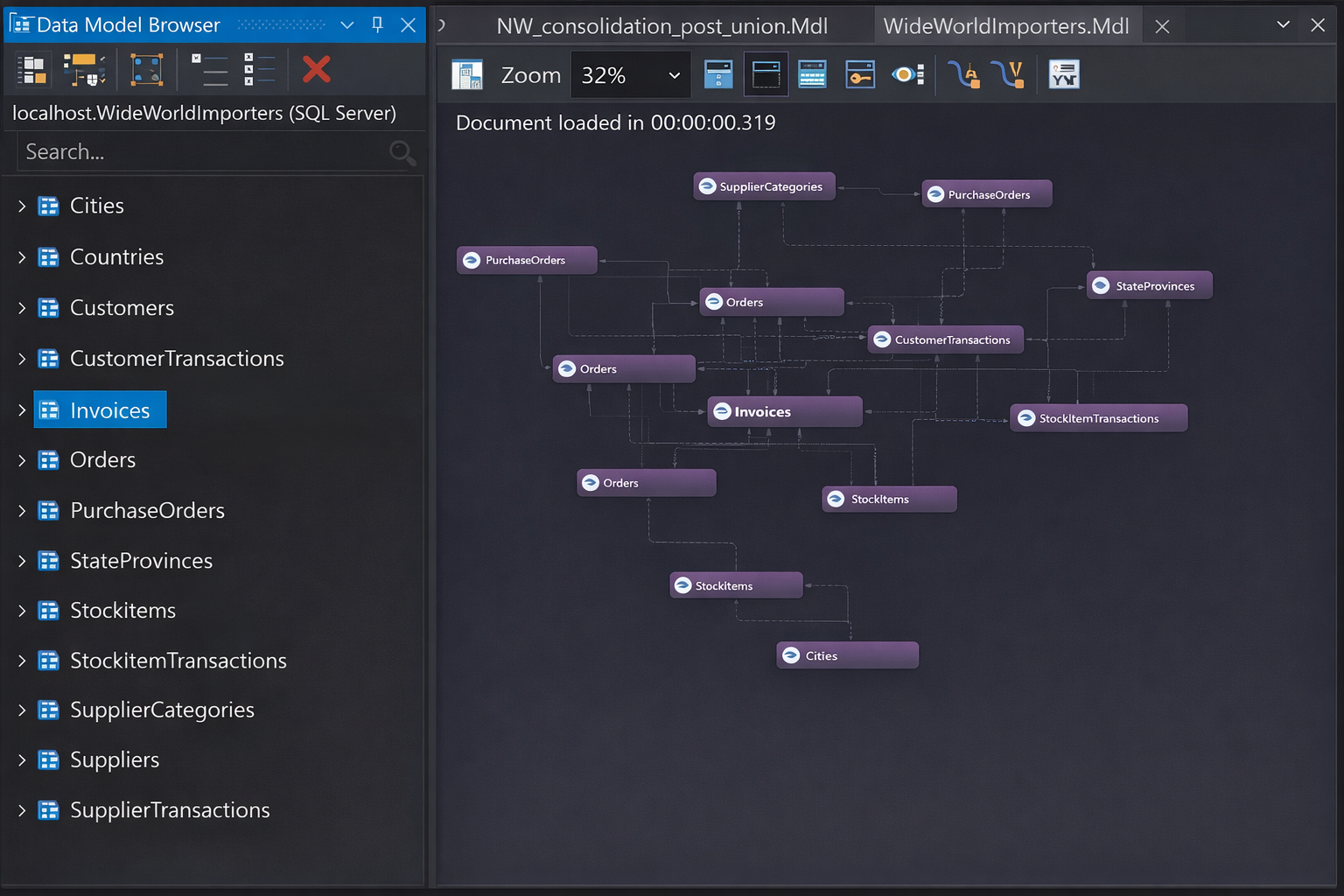Click the document overview icon left of Zoom
The height and width of the screenshot is (896, 1344).
coord(467,75)
